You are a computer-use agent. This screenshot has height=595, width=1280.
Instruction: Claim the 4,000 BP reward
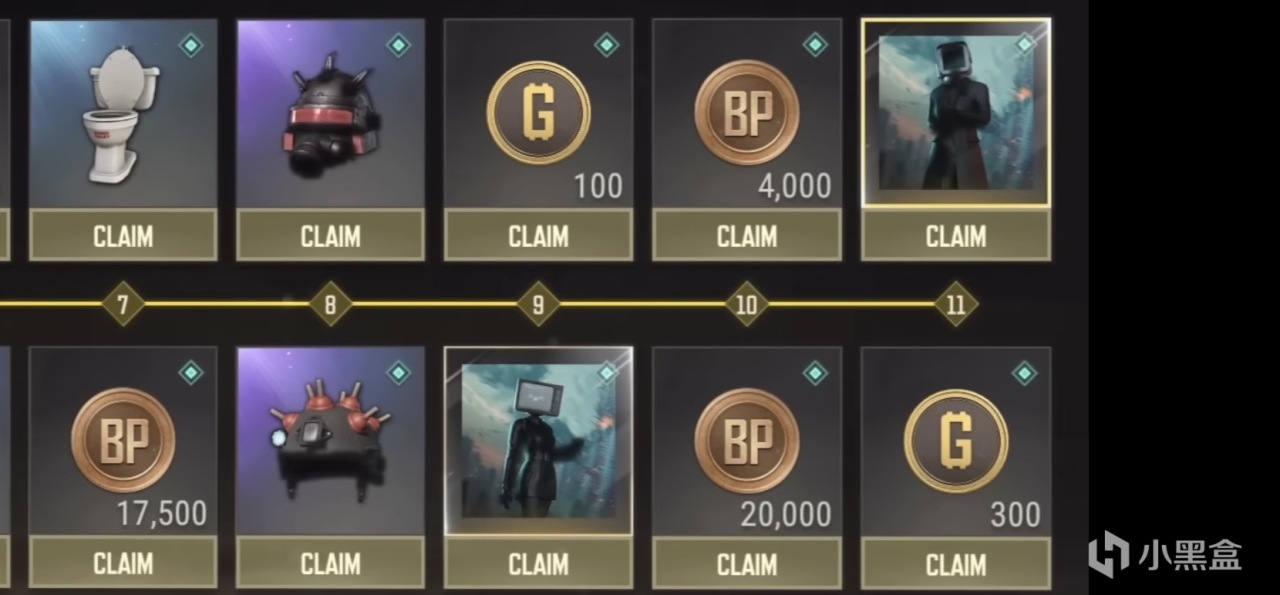tap(746, 236)
